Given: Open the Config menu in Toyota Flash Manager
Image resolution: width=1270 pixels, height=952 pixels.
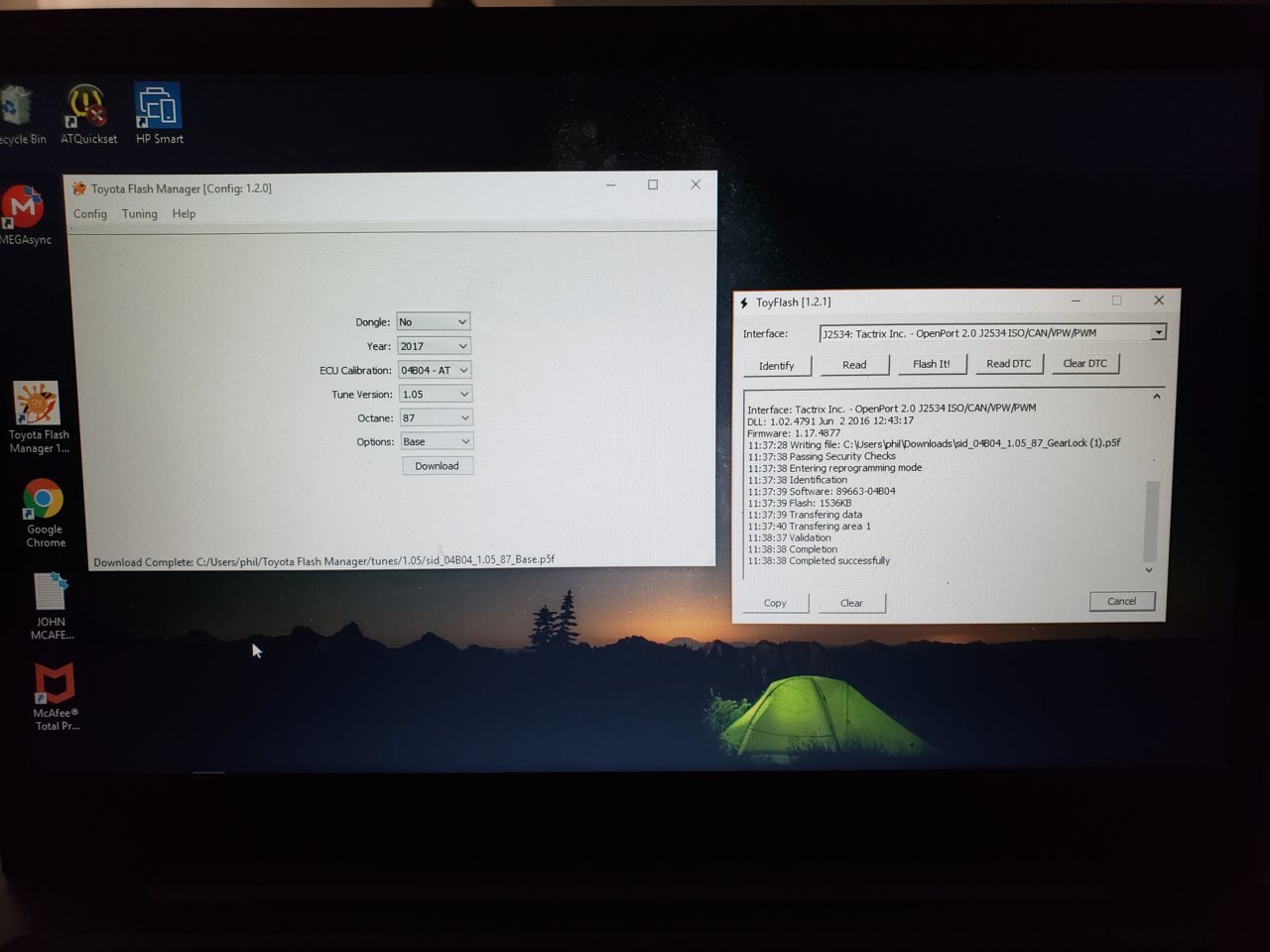Looking at the screenshot, I should [90, 214].
